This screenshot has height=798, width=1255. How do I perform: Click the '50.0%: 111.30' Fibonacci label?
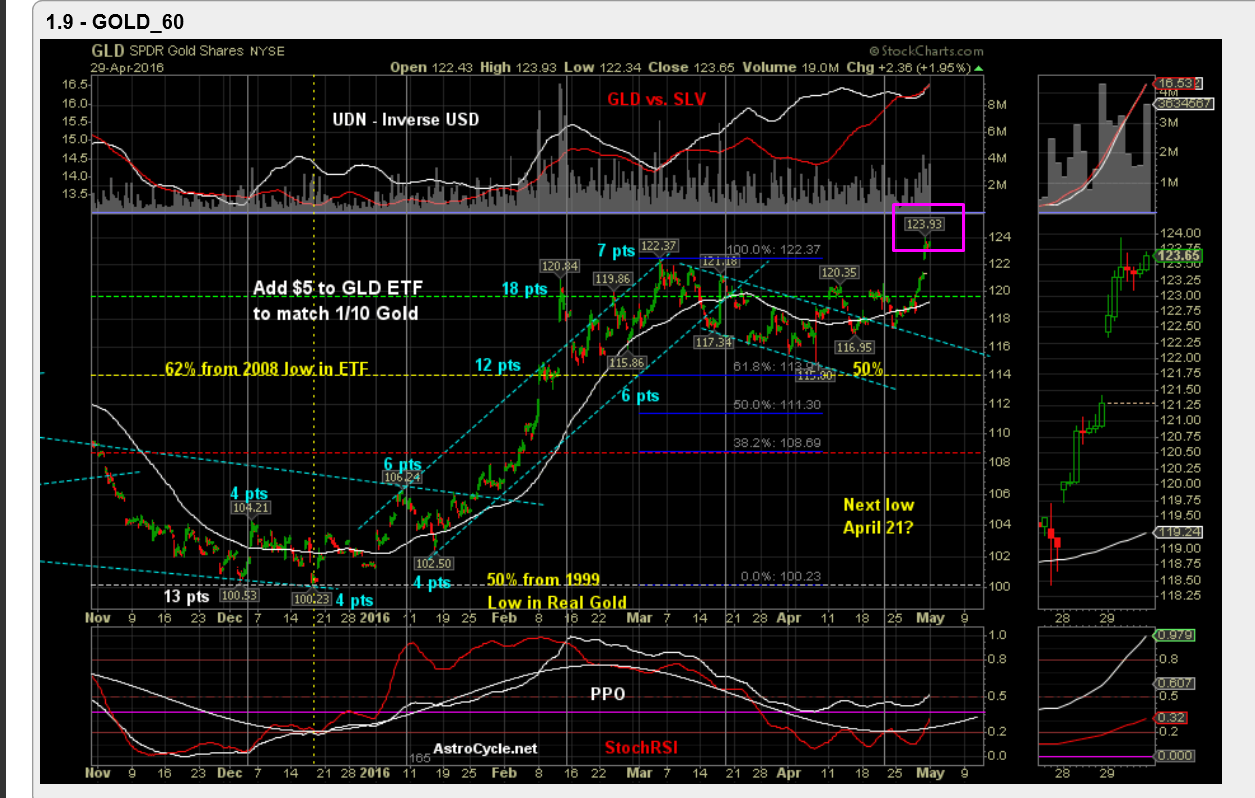tap(778, 403)
